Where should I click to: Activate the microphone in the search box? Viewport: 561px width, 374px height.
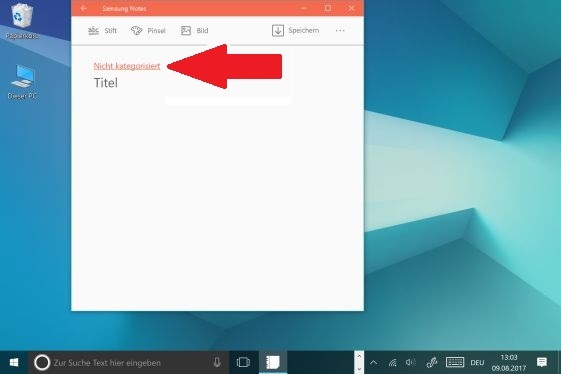point(217,363)
